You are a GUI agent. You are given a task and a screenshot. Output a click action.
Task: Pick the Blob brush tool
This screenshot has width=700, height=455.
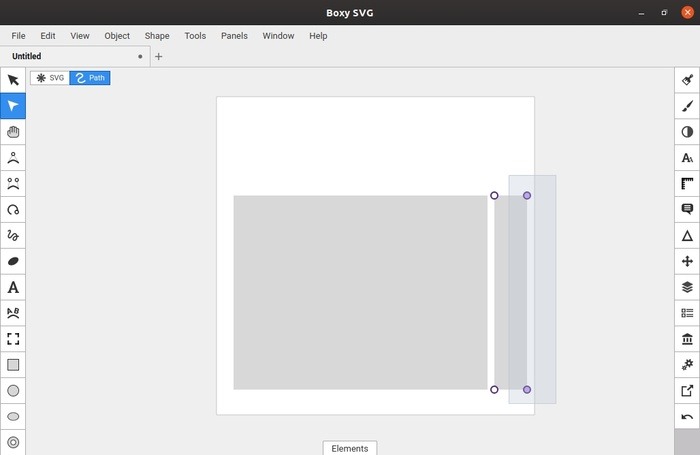point(13,261)
